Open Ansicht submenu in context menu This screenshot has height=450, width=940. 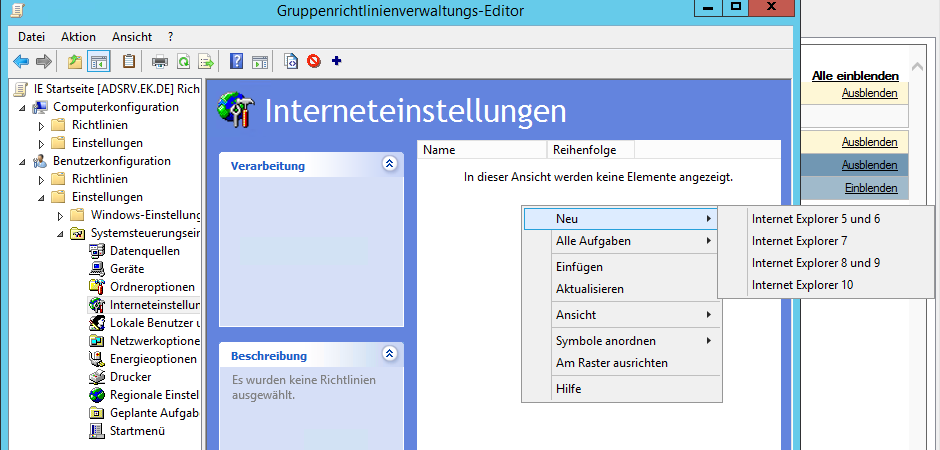pos(621,315)
